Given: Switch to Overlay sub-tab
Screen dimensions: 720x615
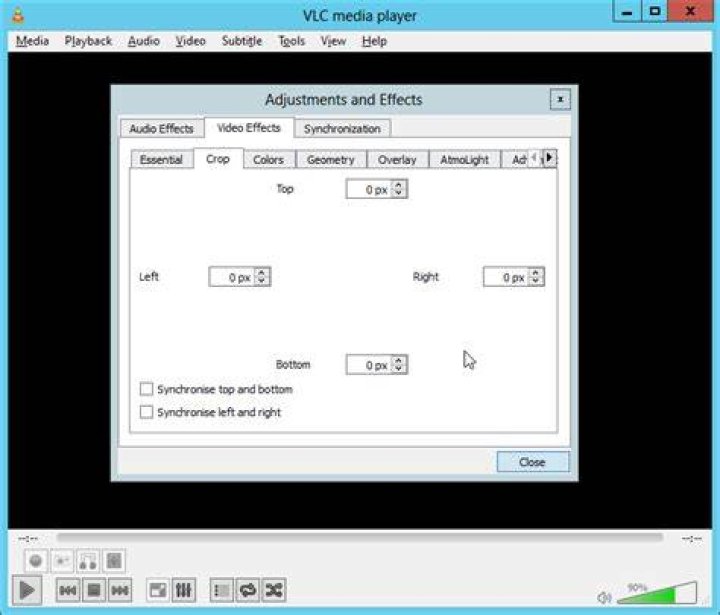Looking at the screenshot, I should 397,159.
